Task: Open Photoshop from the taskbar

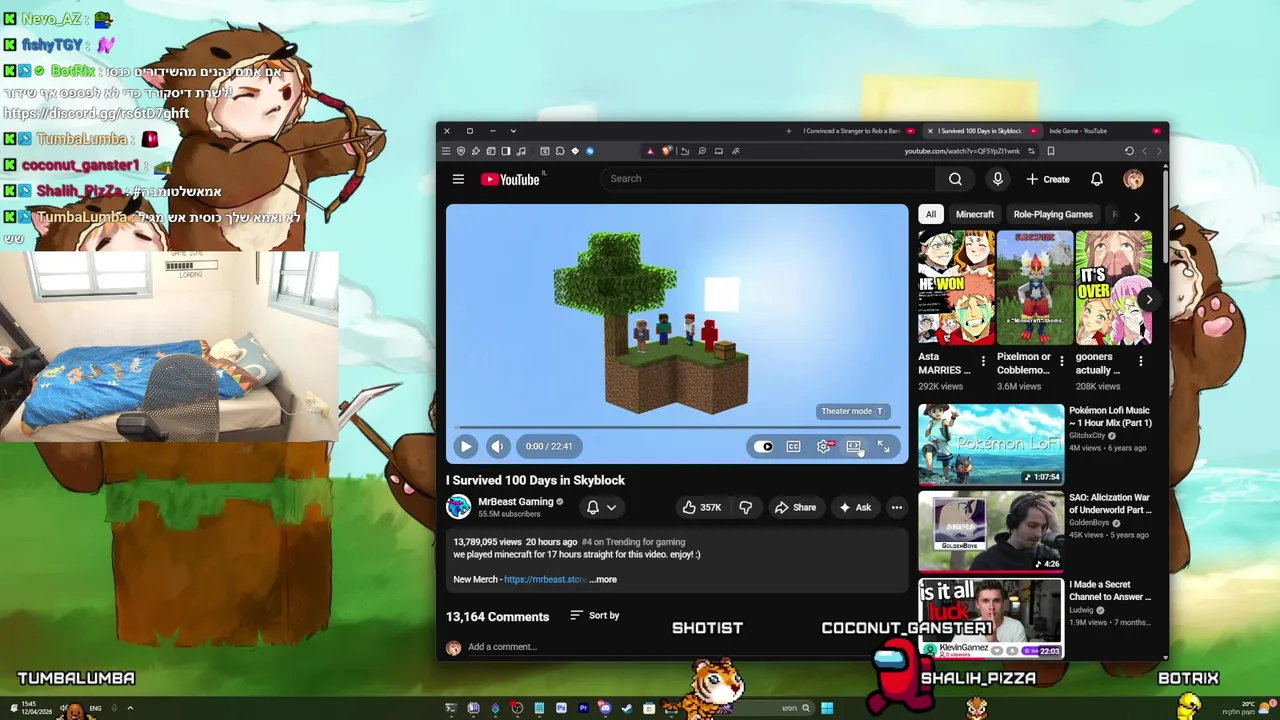Action: (x=561, y=709)
